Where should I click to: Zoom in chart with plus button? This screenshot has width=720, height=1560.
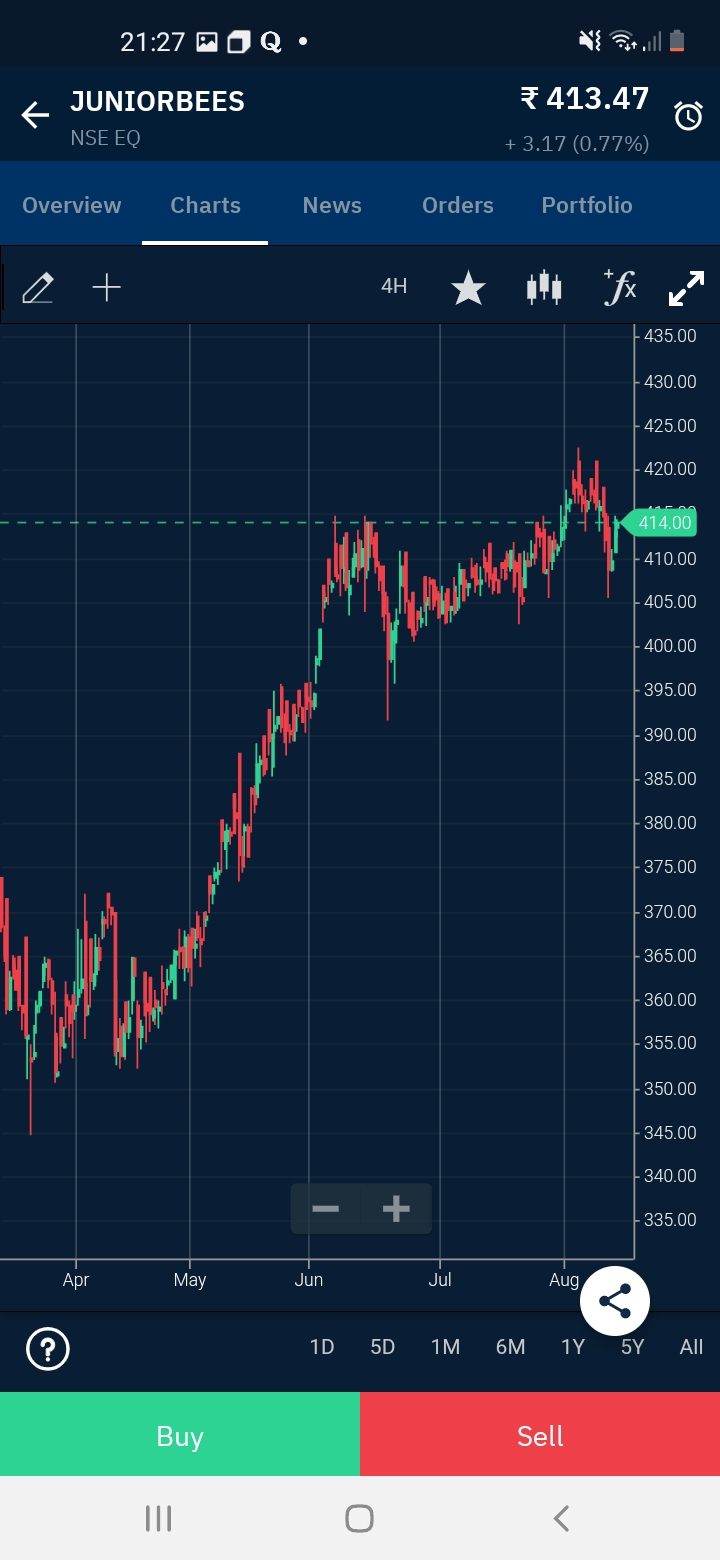point(396,1209)
